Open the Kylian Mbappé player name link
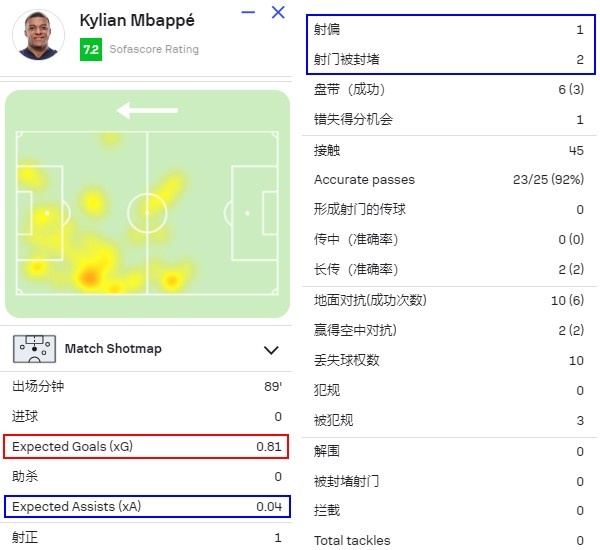600x550 pixels. [x=137, y=21]
